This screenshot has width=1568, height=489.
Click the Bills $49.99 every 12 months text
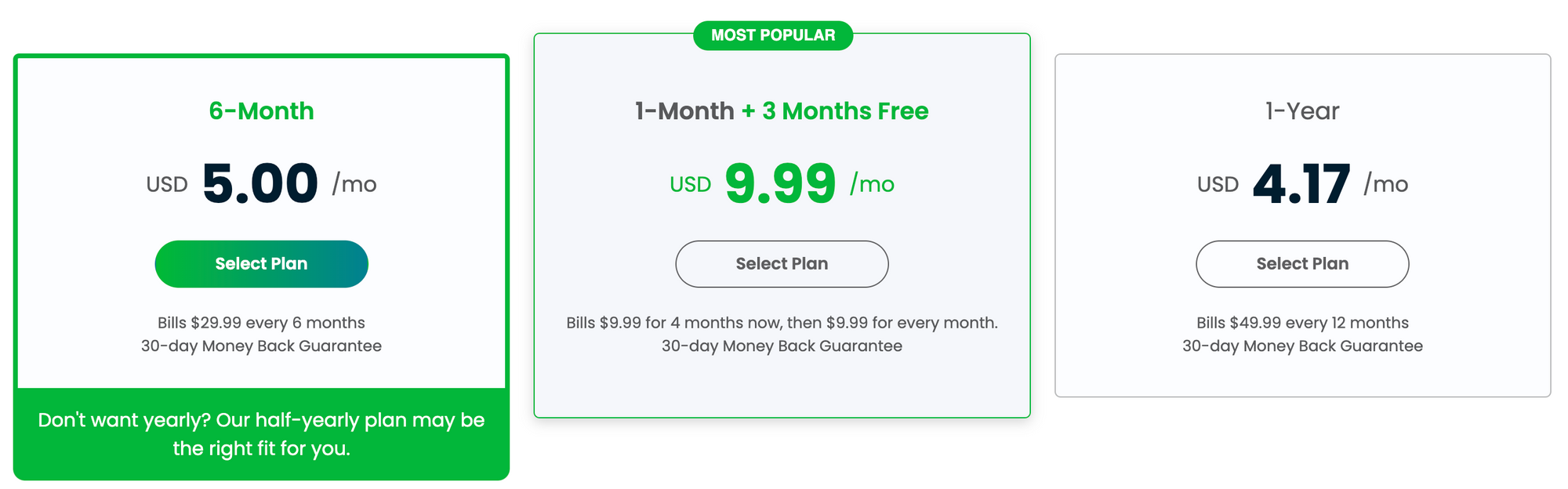coord(1302,323)
